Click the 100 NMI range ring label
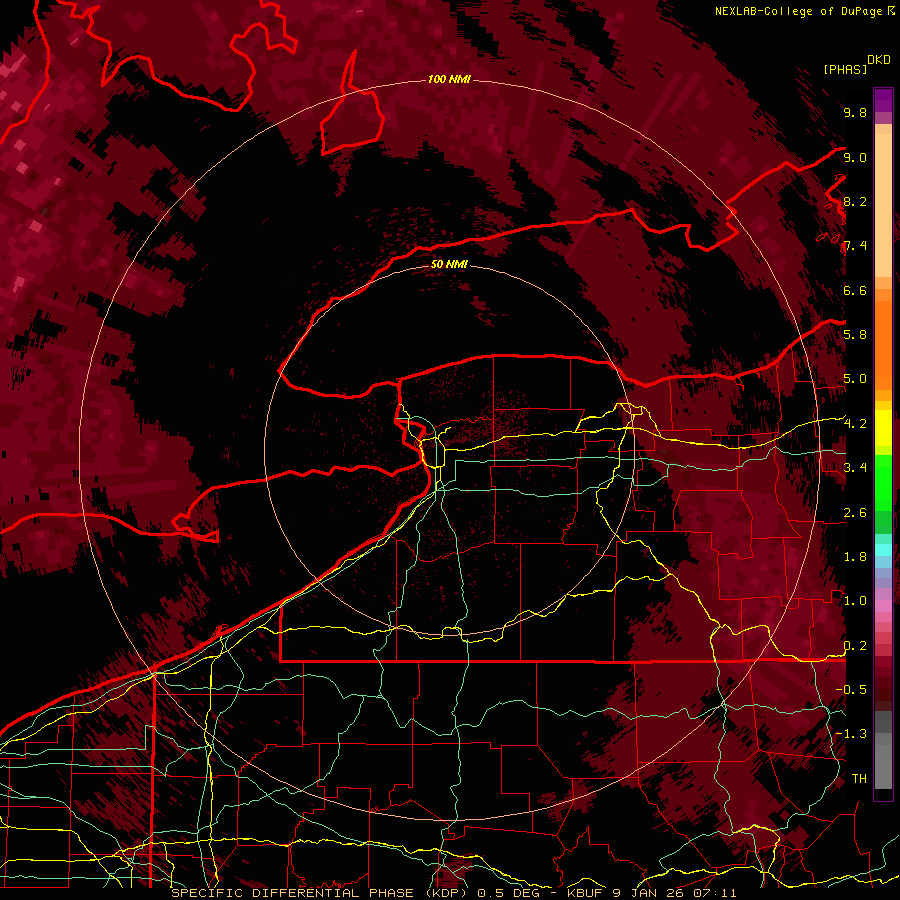Image resolution: width=900 pixels, height=900 pixels. (x=449, y=79)
